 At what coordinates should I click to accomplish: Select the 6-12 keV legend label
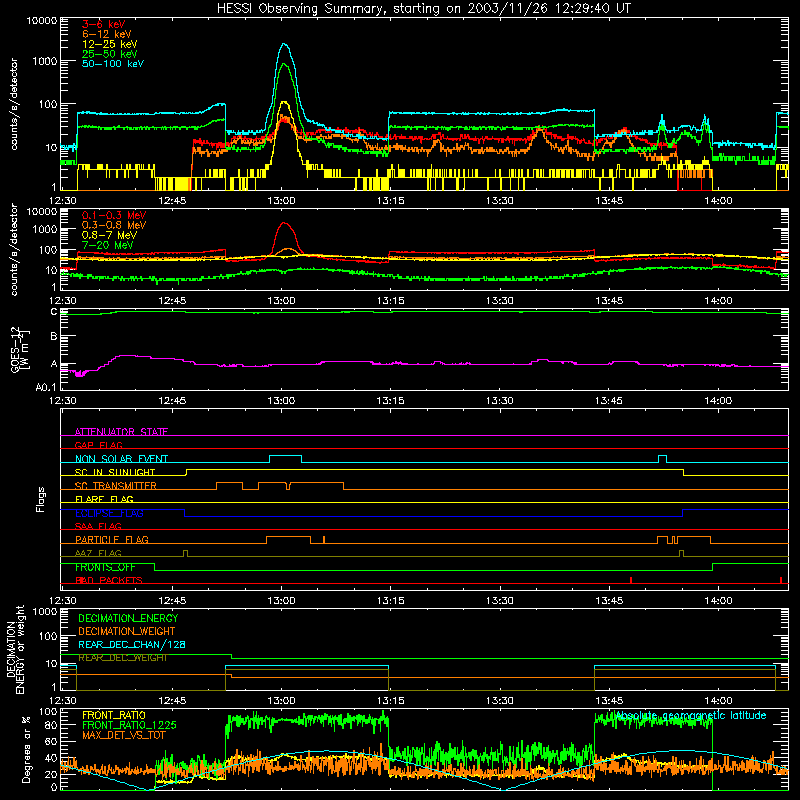pyautogui.click(x=107, y=34)
